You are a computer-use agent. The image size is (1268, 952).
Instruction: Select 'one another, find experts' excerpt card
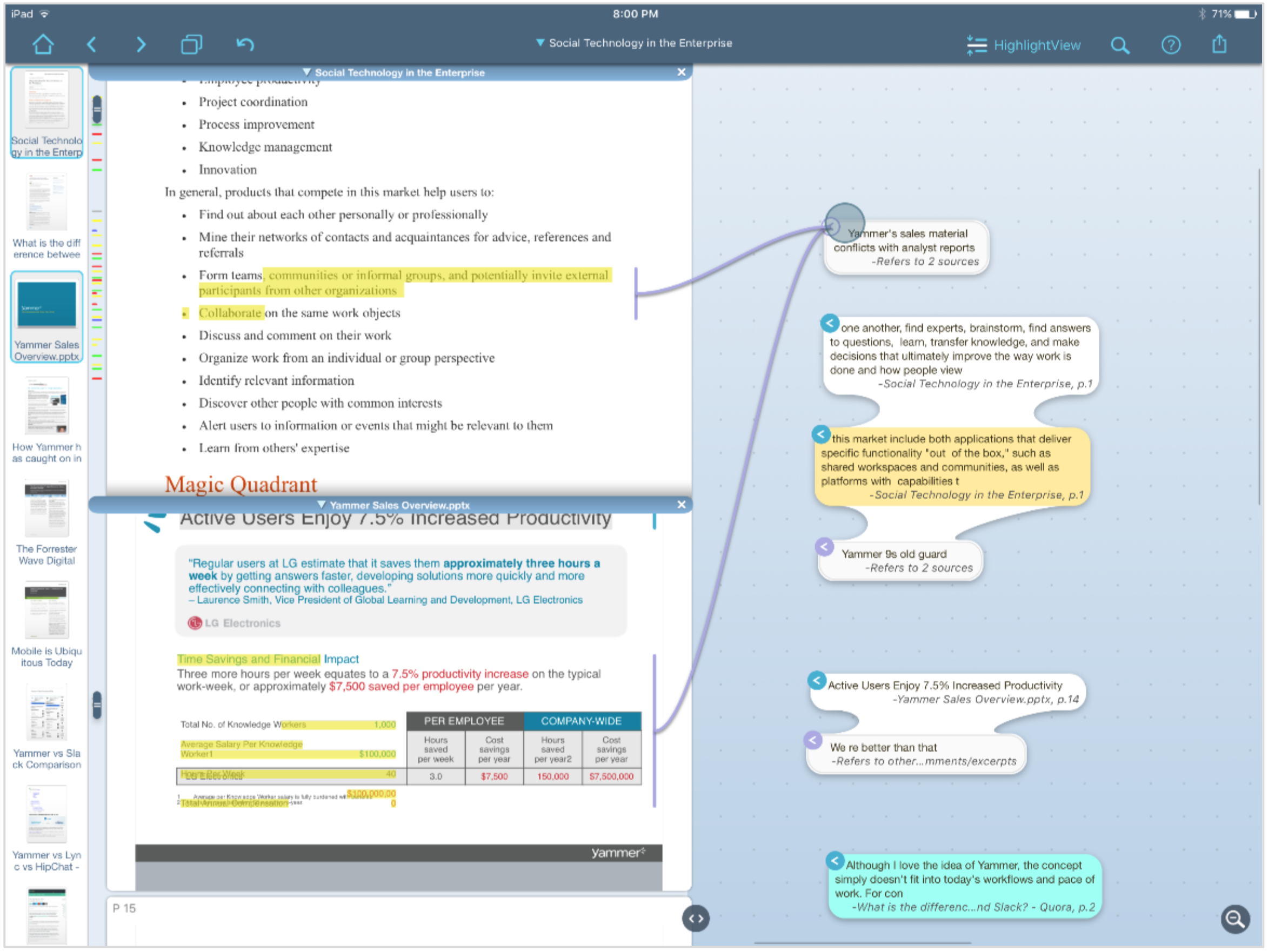(962, 357)
